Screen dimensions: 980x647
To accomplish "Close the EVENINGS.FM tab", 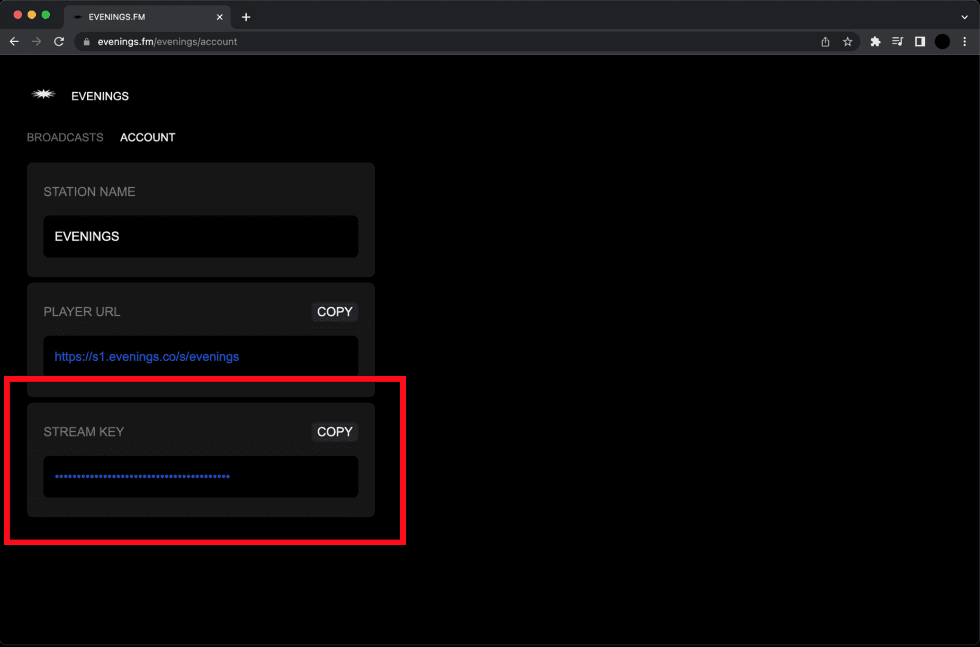I will tap(219, 17).
